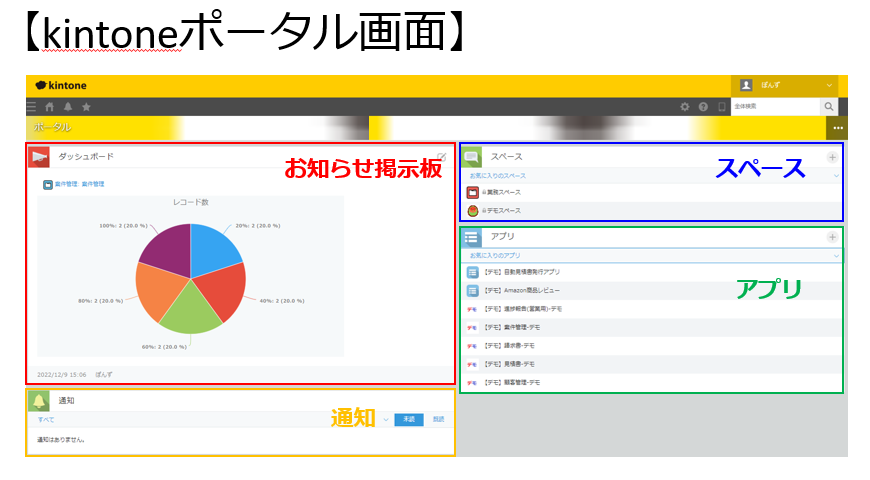Open notifications via the toolbar bell icon
Image resolution: width=870 pixels, height=480 pixels.
point(68,107)
